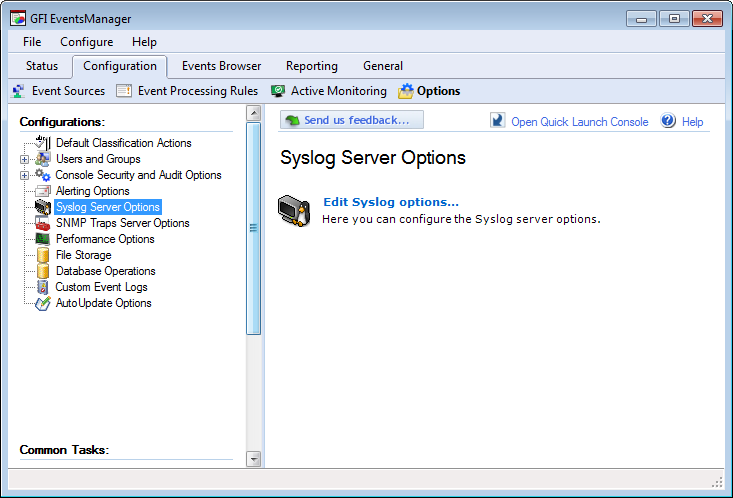Click the left panel scroll up arrow
Viewport: 733px width, 498px height.
coord(253,113)
